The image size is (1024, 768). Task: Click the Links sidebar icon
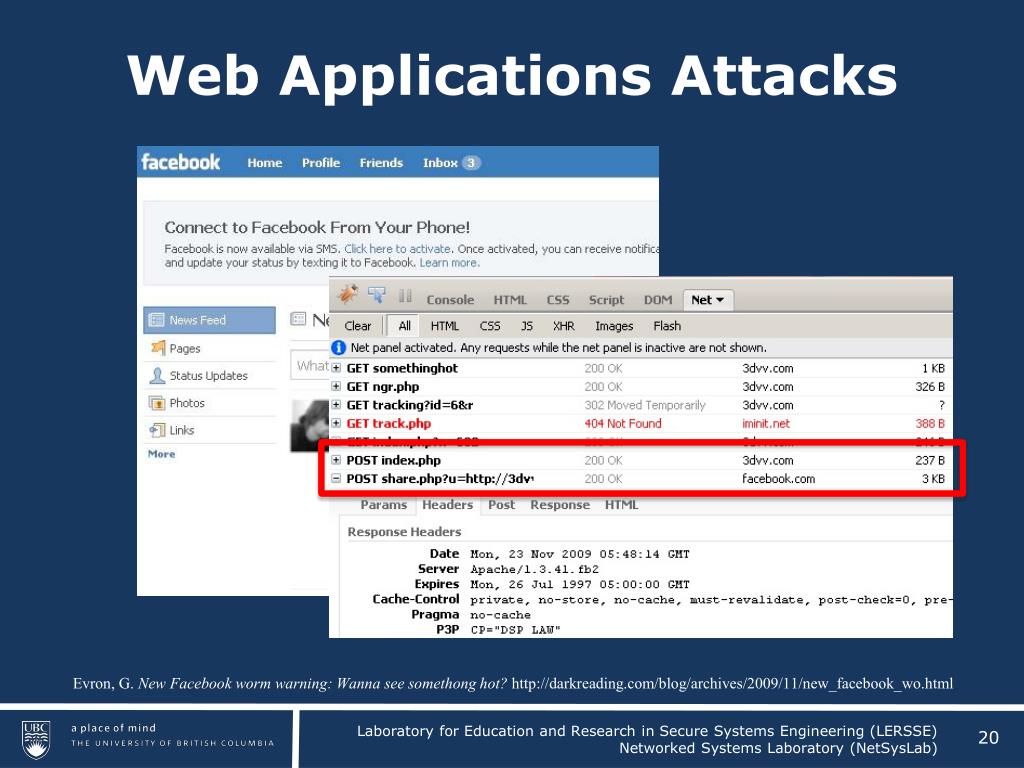(x=157, y=430)
